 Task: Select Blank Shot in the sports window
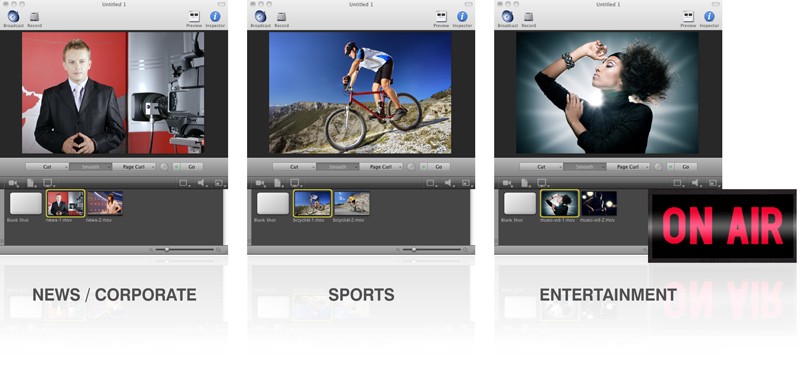(272, 203)
